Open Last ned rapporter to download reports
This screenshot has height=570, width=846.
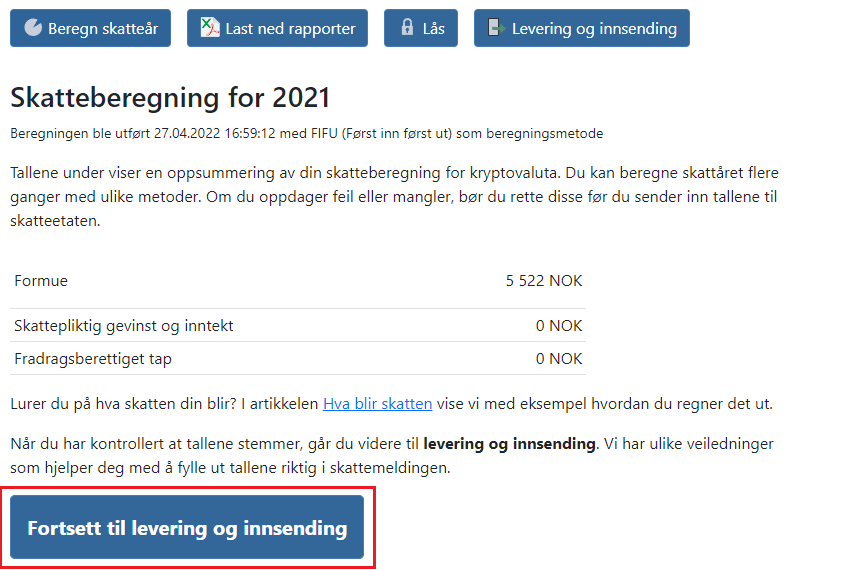click(277, 28)
